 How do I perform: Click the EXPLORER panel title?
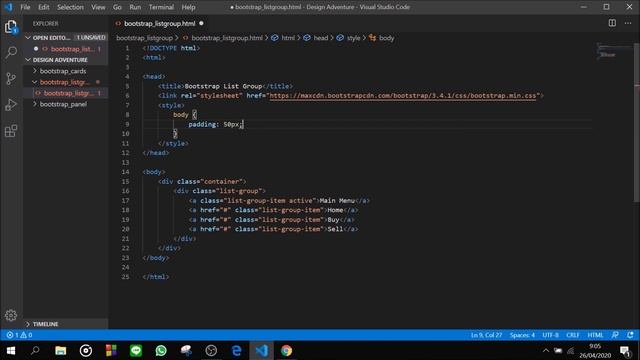tap(45, 24)
